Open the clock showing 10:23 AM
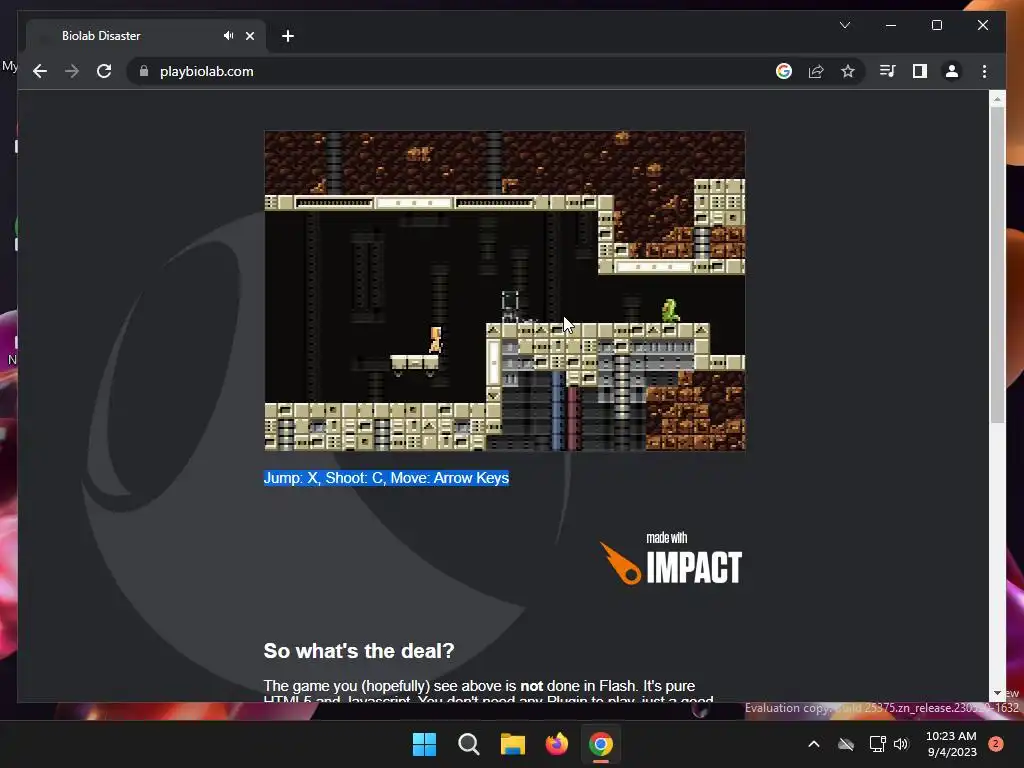1024x768 pixels. [x=952, y=744]
